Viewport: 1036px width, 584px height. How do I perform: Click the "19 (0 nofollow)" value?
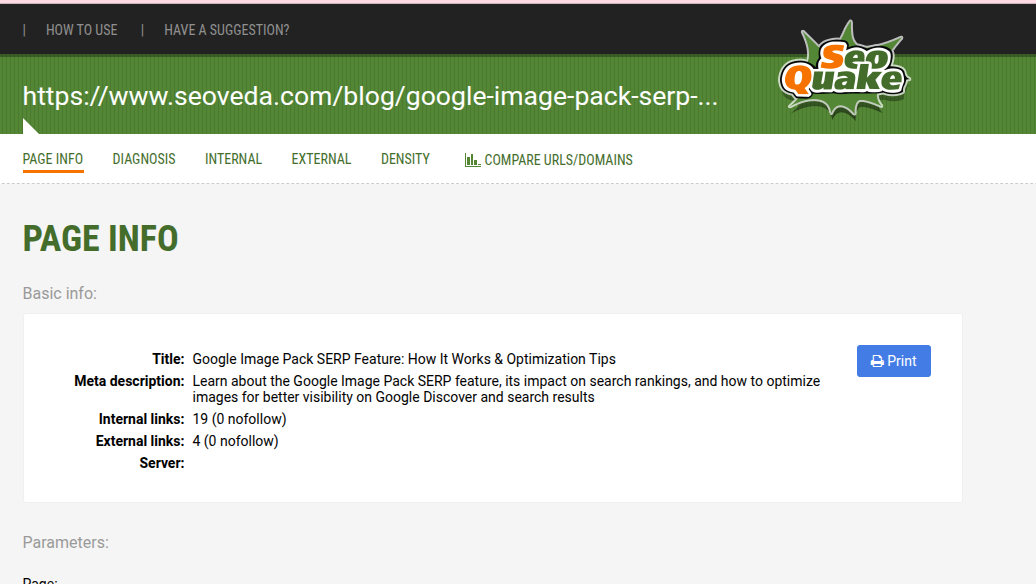[x=239, y=419]
